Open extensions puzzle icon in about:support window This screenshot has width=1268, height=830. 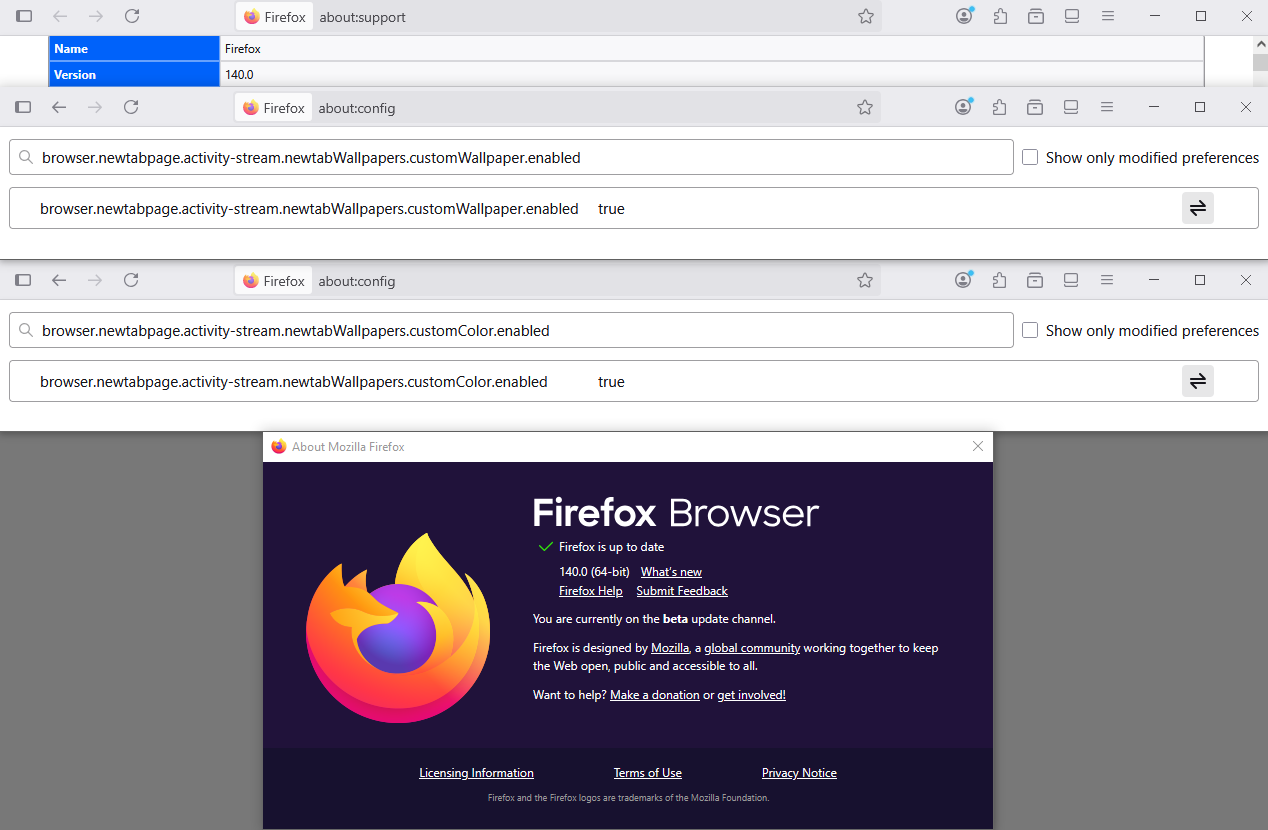coord(1000,16)
